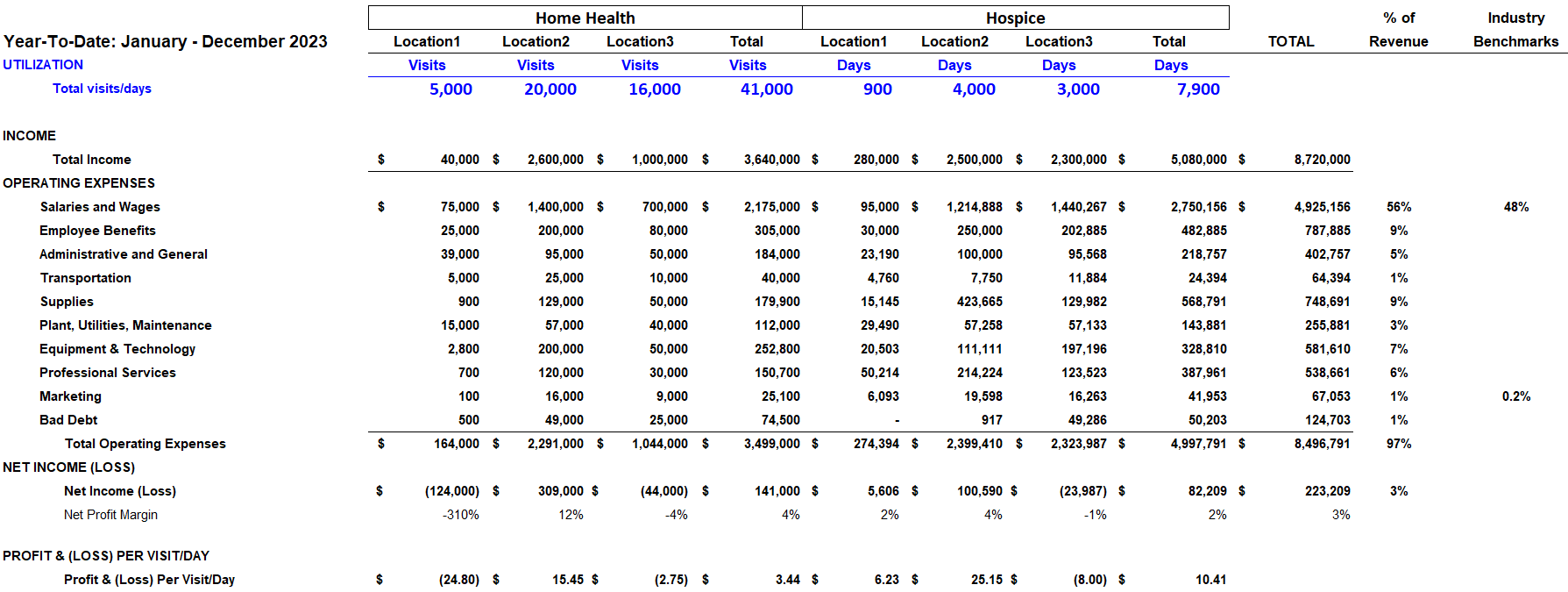
Task: Click the 223,209 total net income cell
Action: point(1327,491)
